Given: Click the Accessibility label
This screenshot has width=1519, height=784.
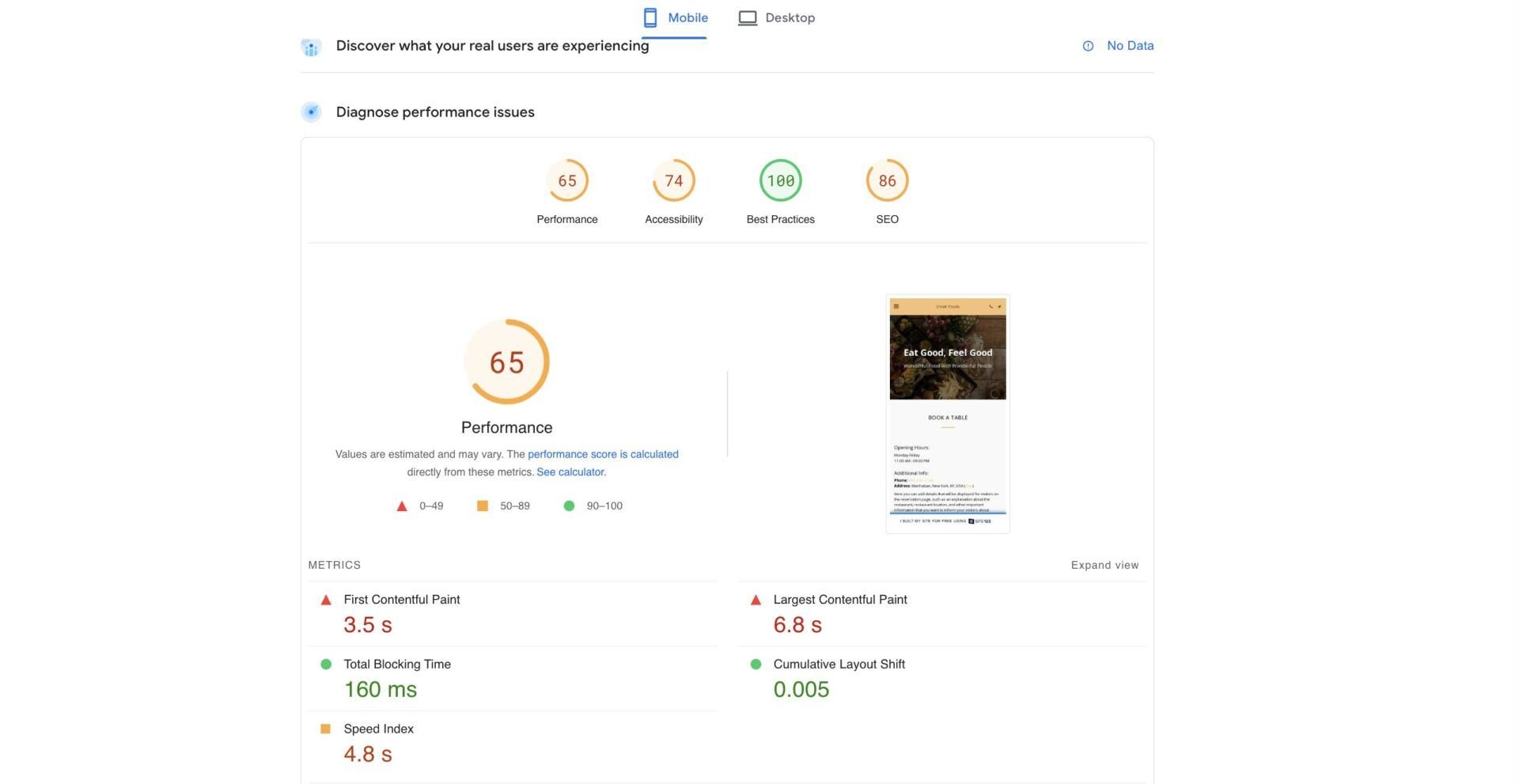Looking at the screenshot, I should point(674,219).
